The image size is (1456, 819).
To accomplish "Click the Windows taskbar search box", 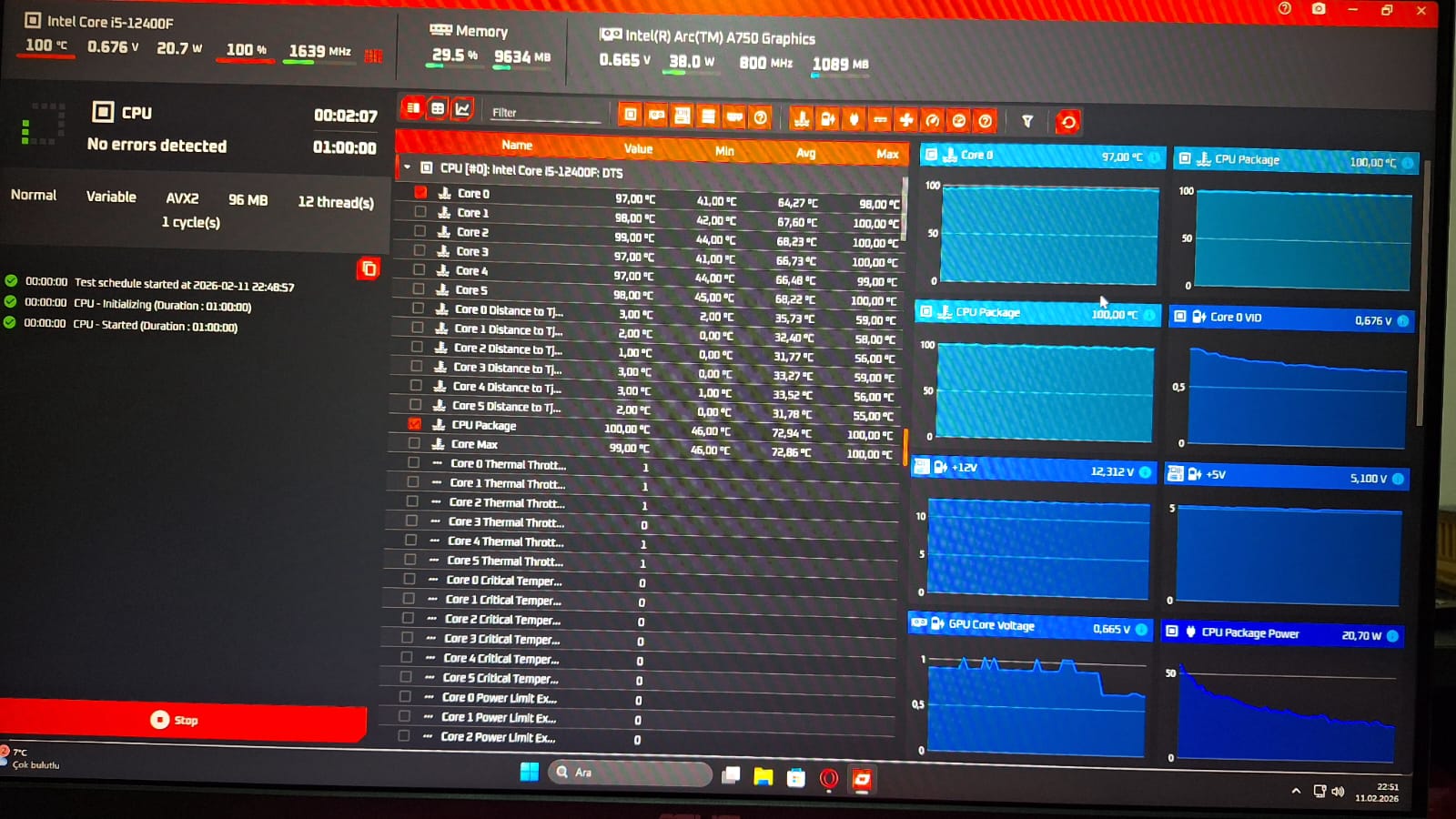I will pos(630,773).
